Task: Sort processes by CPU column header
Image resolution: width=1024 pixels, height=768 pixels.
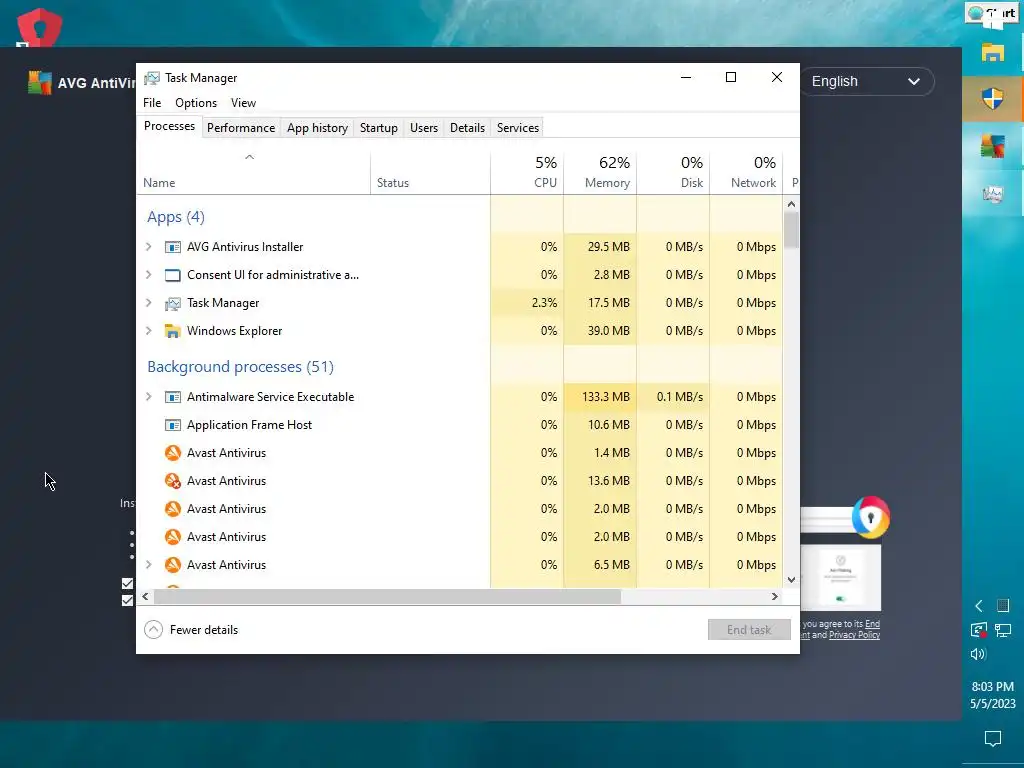Action: click(527, 172)
